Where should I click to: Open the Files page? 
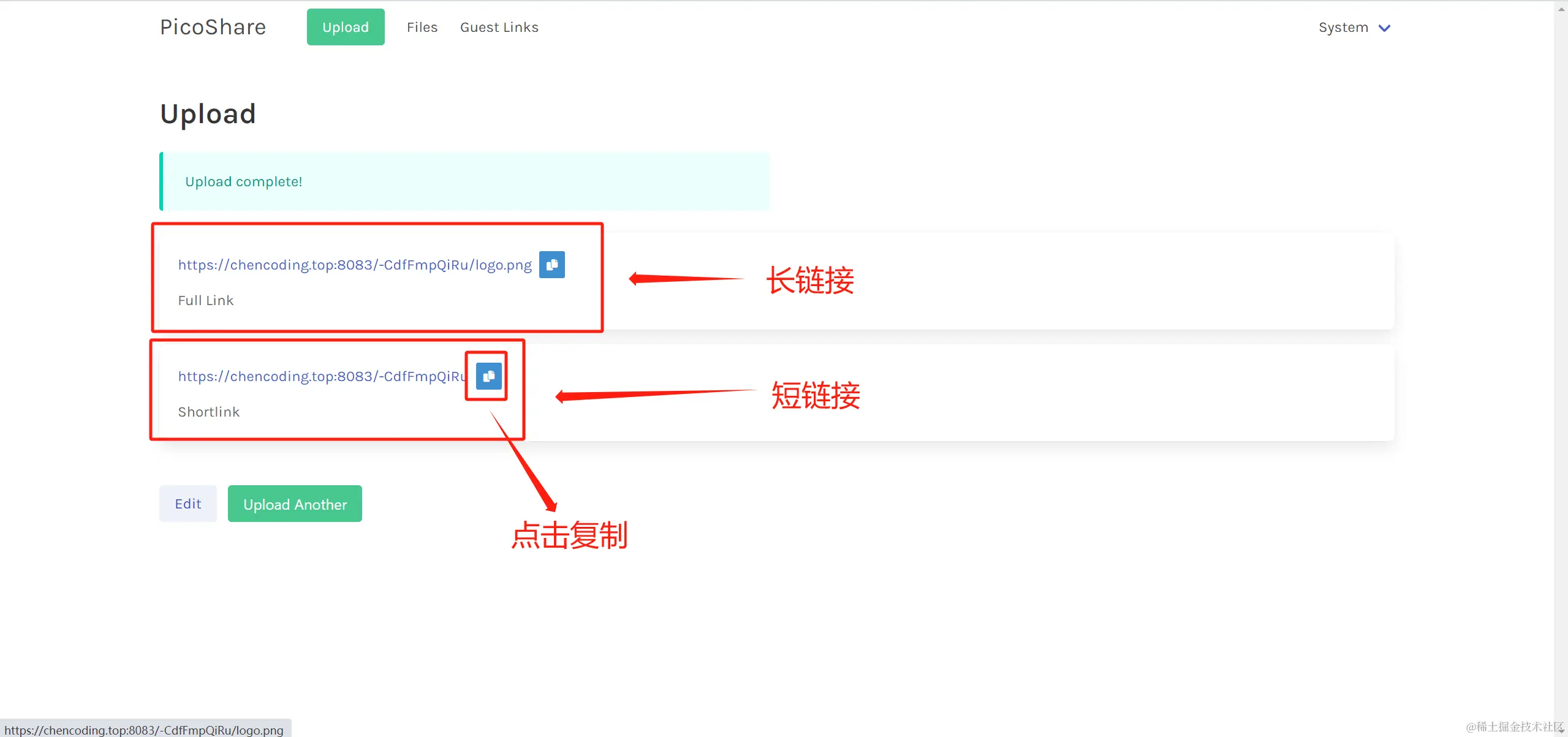pos(422,28)
